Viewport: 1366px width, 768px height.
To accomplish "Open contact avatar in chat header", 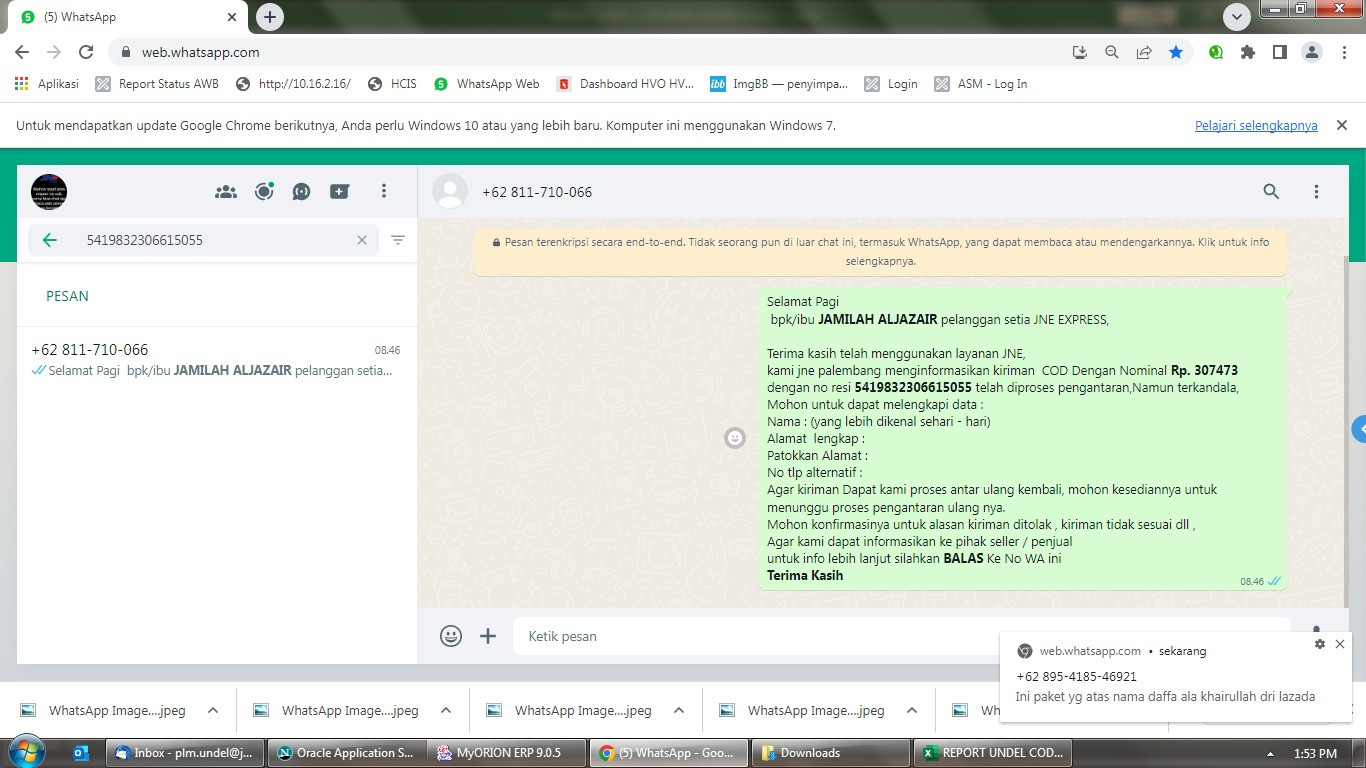I will [x=450, y=191].
